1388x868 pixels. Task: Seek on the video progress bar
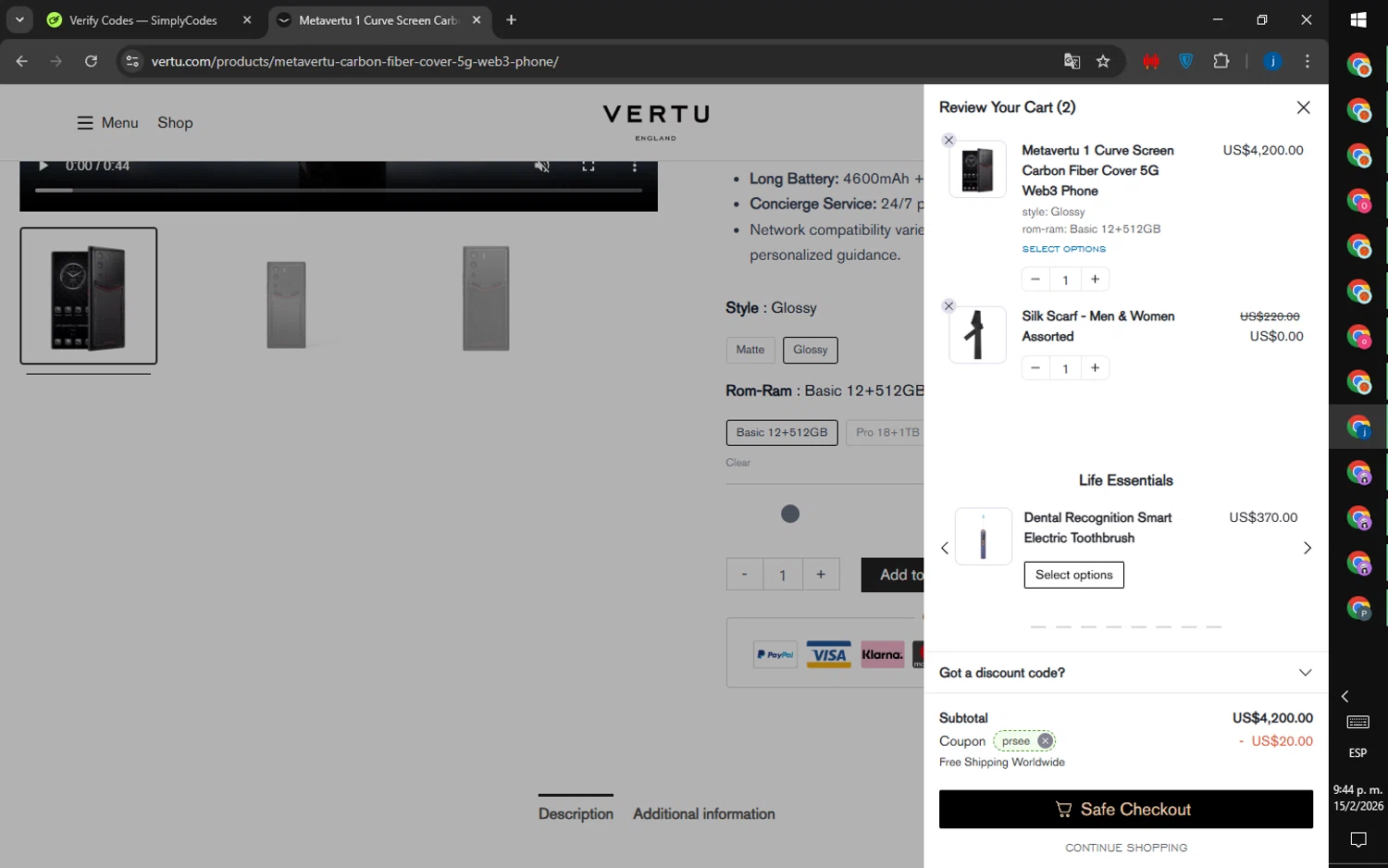[339, 190]
